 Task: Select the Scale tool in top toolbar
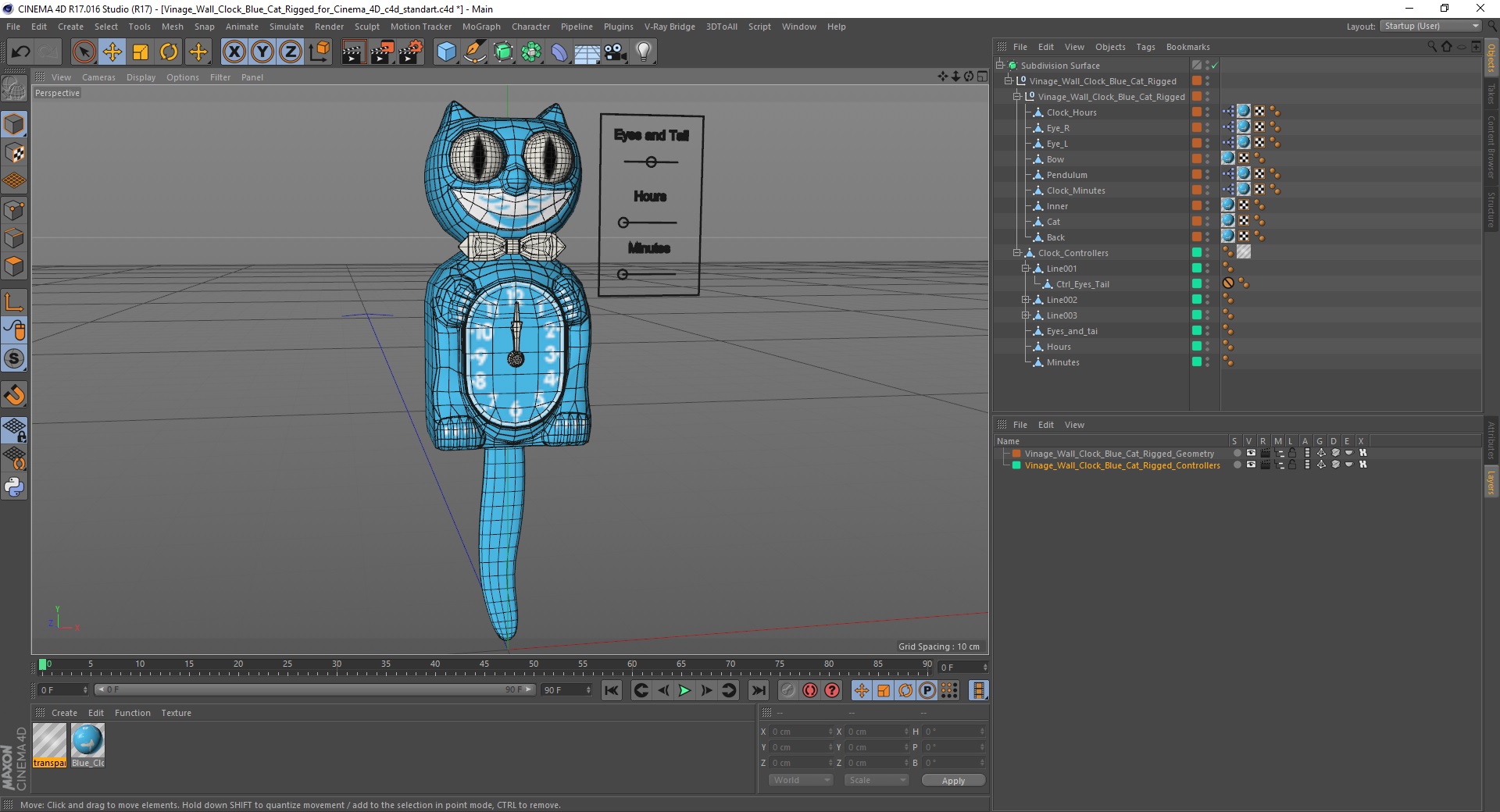point(141,52)
